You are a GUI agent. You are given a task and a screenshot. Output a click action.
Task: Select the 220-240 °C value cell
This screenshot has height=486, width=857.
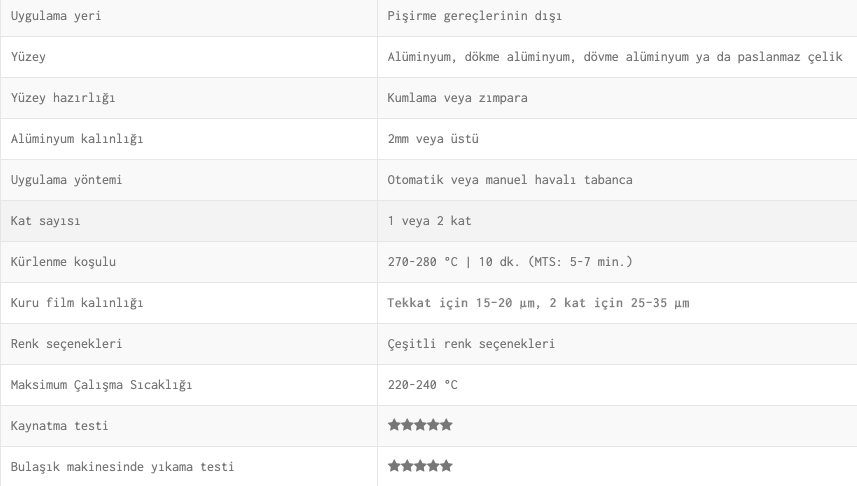click(x=617, y=385)
